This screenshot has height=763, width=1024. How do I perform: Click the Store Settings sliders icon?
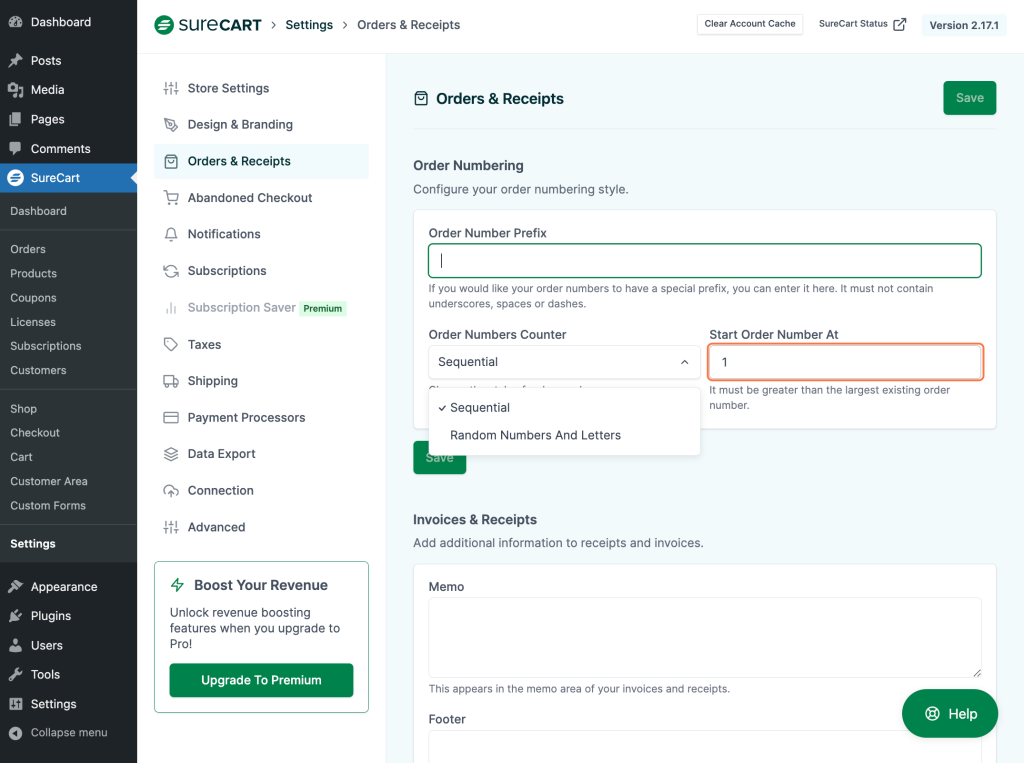click(171, 88)
